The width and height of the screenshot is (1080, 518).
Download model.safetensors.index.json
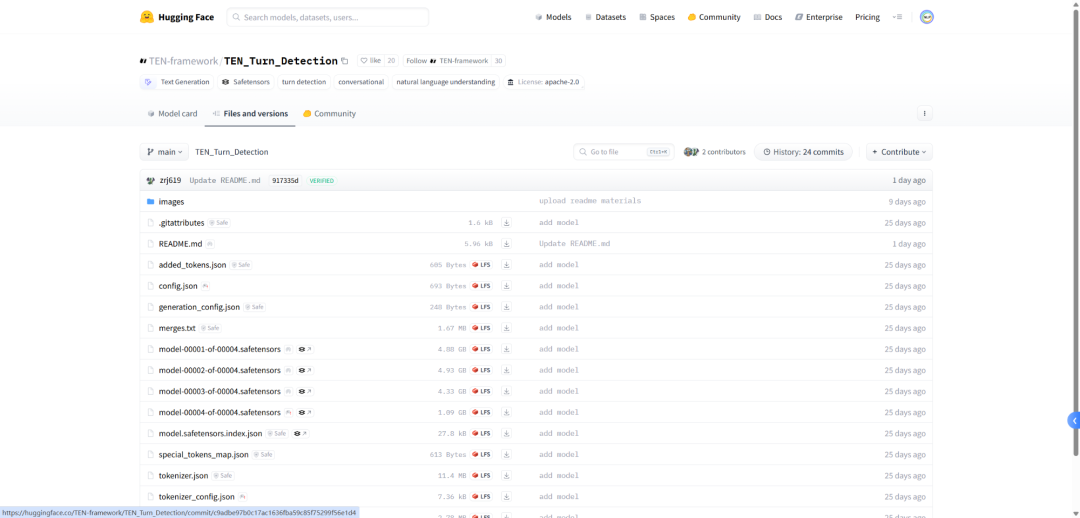point(506,433)
